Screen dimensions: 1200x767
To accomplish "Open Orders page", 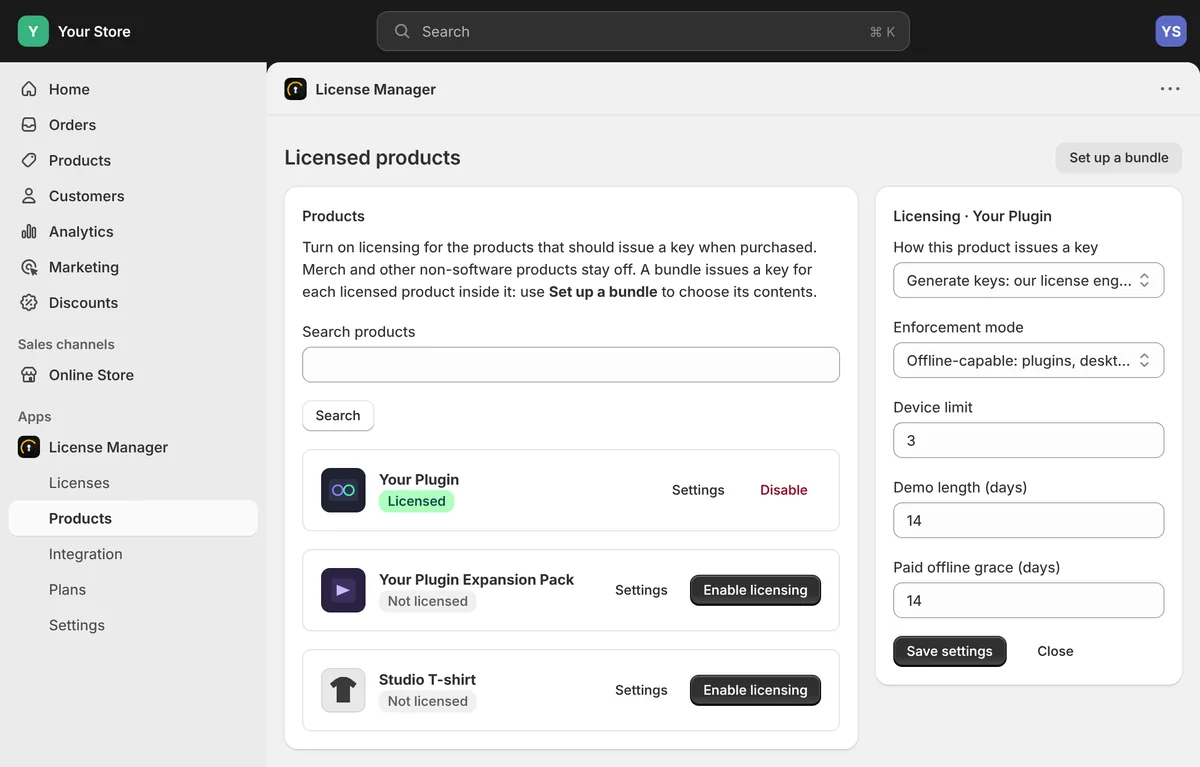I will (133, 125).
